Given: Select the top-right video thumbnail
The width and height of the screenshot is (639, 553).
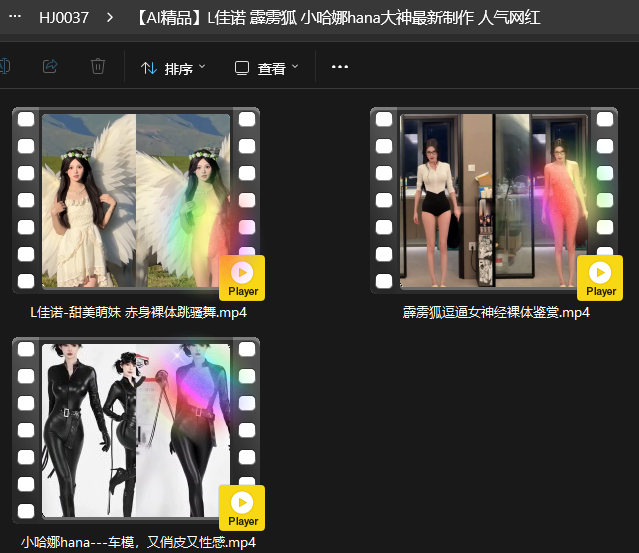Looking at the screenshot, I should tap(494, 200).
